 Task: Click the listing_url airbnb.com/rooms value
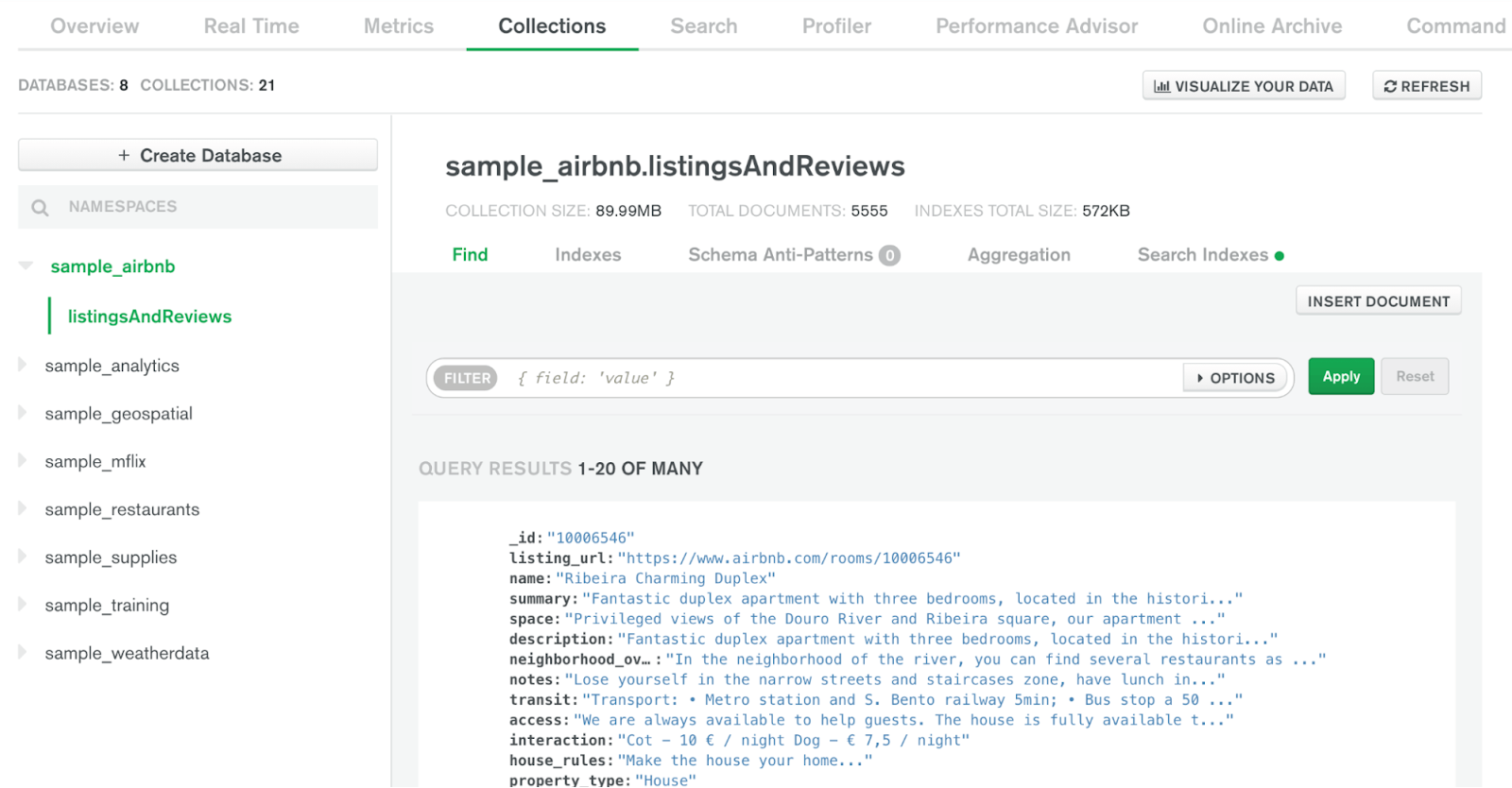tap(789, 558)
